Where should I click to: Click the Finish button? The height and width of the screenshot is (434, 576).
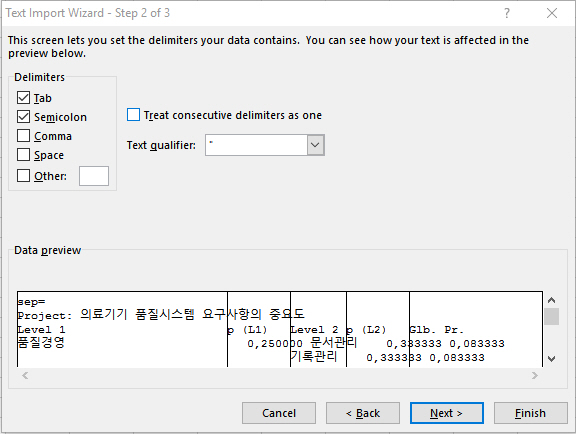tap(530, 413)
